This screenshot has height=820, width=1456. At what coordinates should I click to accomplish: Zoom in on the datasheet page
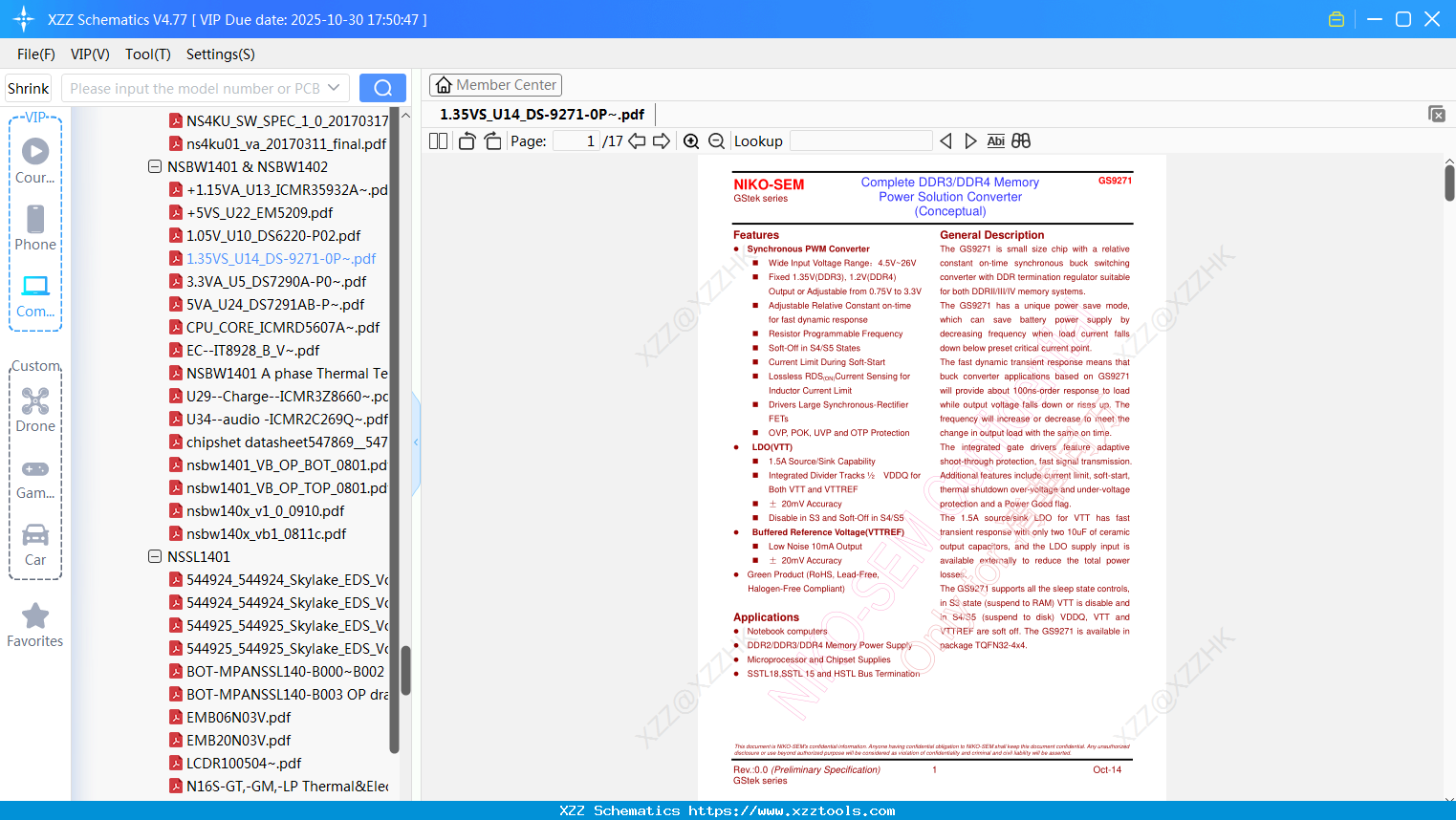tap(690, 140)
